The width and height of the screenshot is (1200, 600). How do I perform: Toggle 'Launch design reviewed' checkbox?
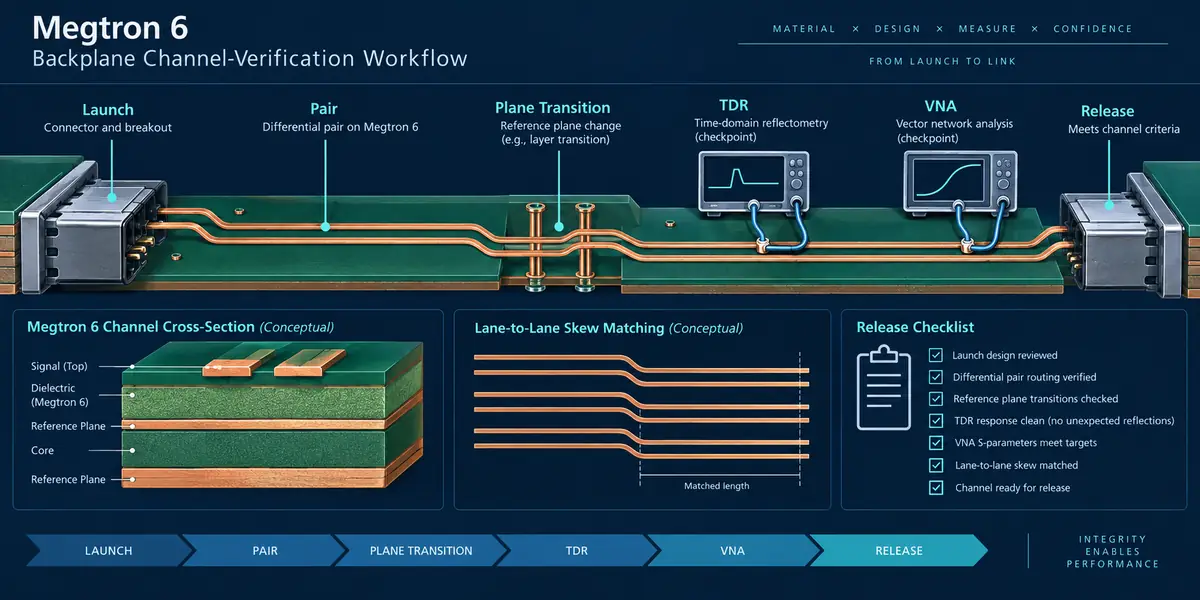[x=936, y=355]
